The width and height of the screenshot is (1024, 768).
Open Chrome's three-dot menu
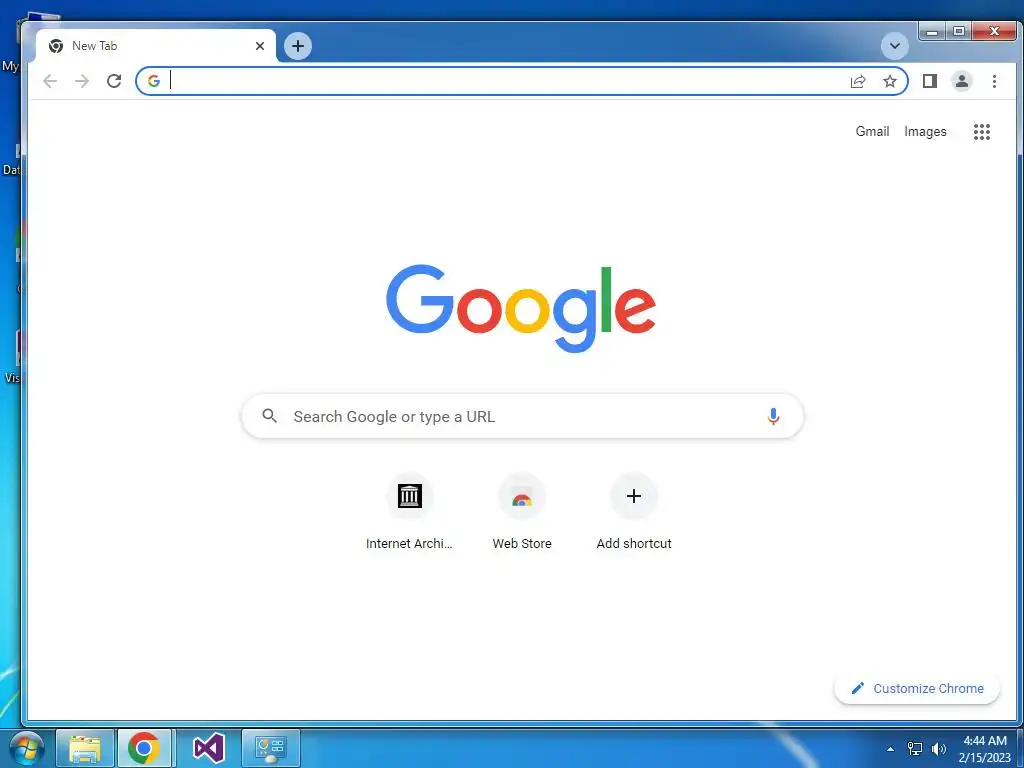994,81
